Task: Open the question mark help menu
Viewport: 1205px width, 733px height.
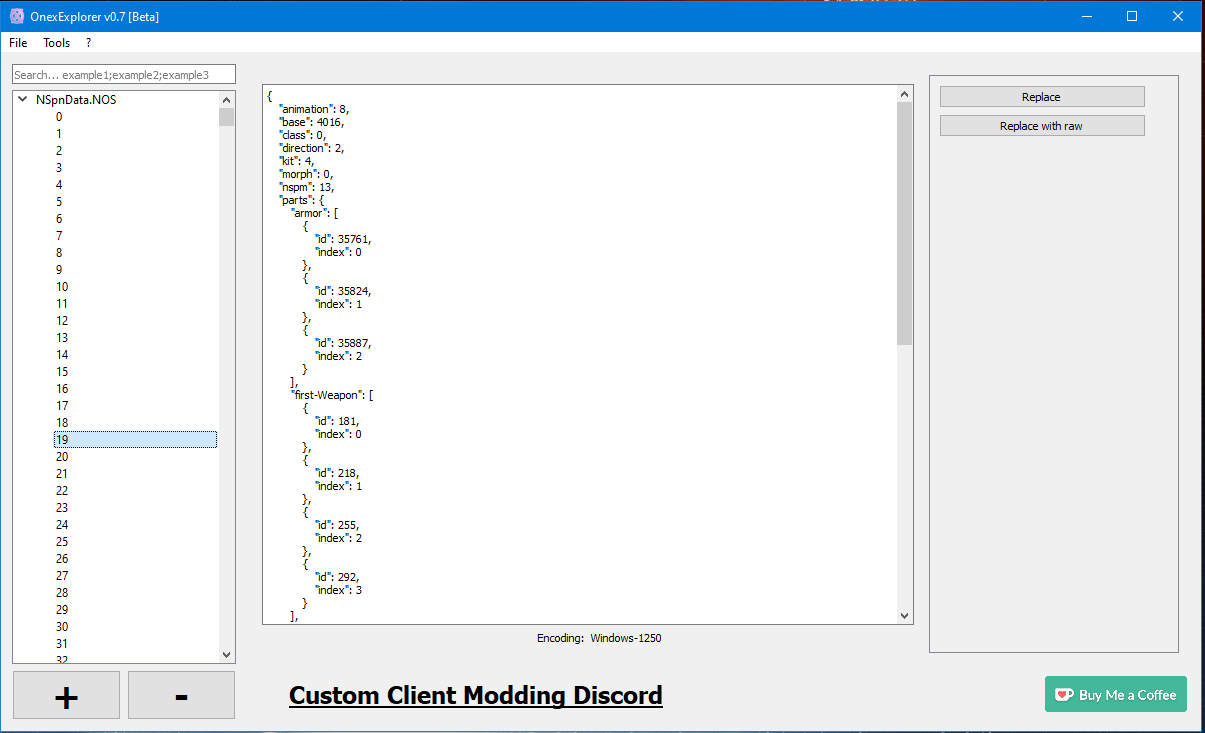Action: click(x=88, y=43)
